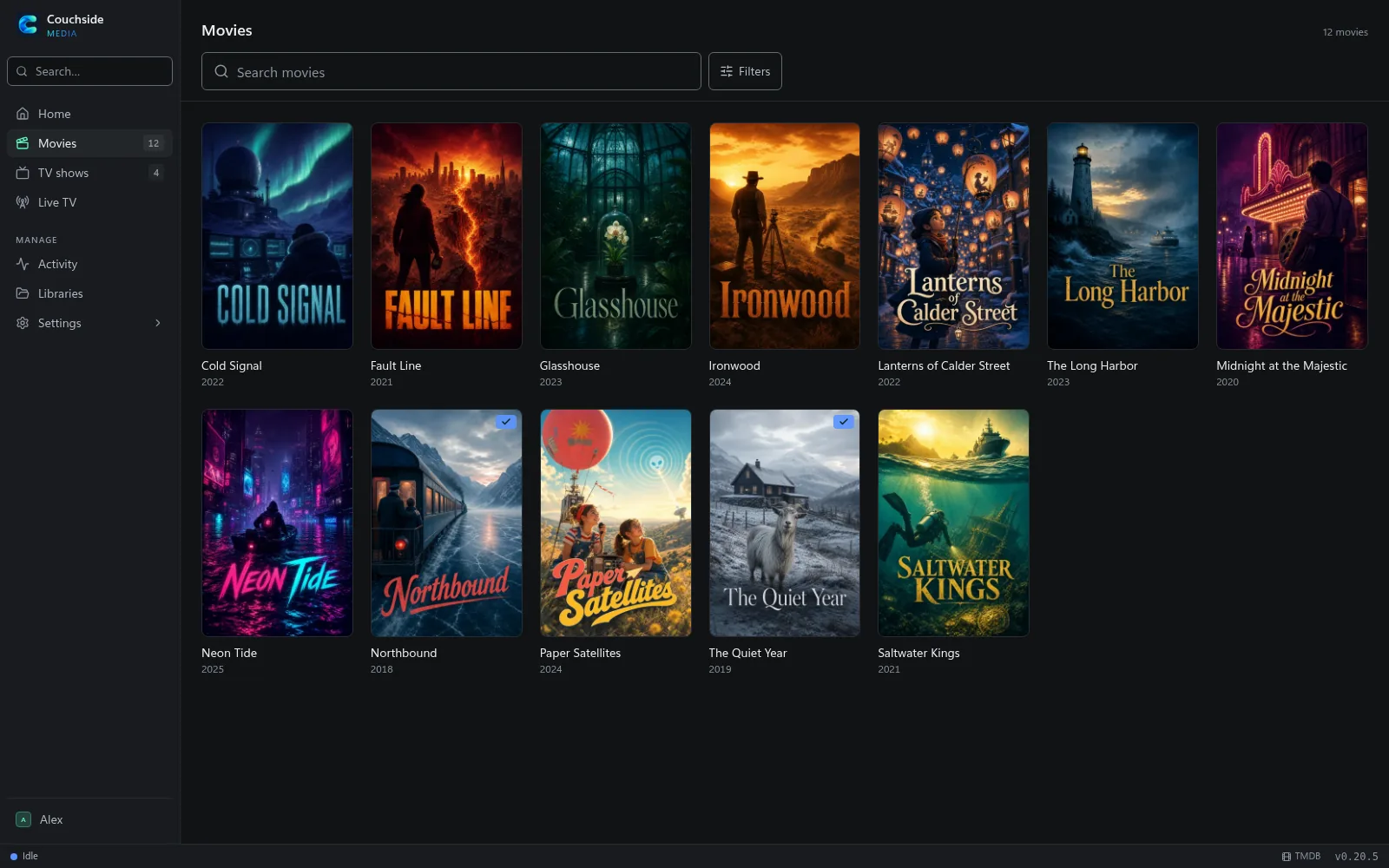Focus the sidebar Search field
The height and width of the screenshot is (868, 1389).
(89, 71)
